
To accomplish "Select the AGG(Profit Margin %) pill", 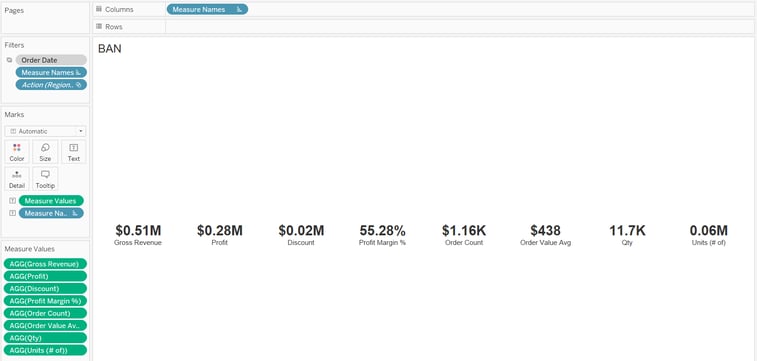I will [x=45, y=301].
